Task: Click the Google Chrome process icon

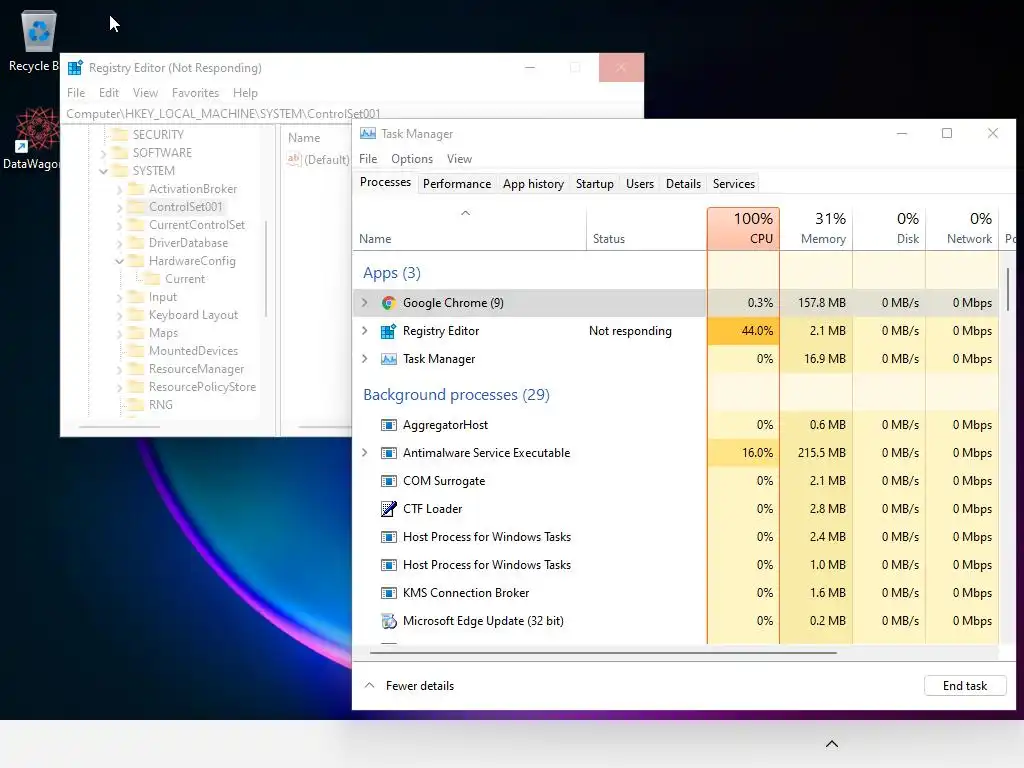Action: point(389,303)
